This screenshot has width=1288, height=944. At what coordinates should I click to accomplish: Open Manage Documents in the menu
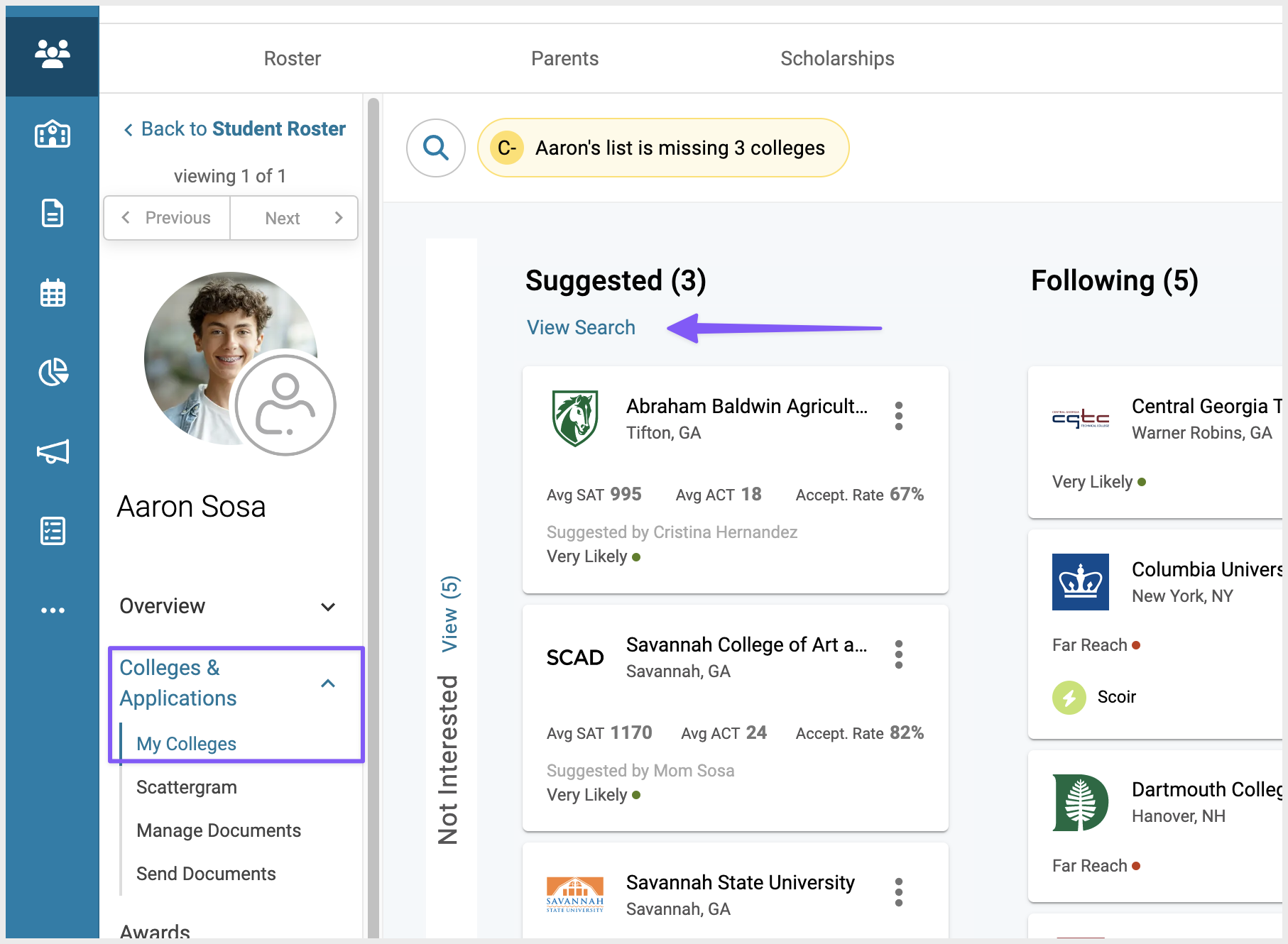tap(219, 830)
